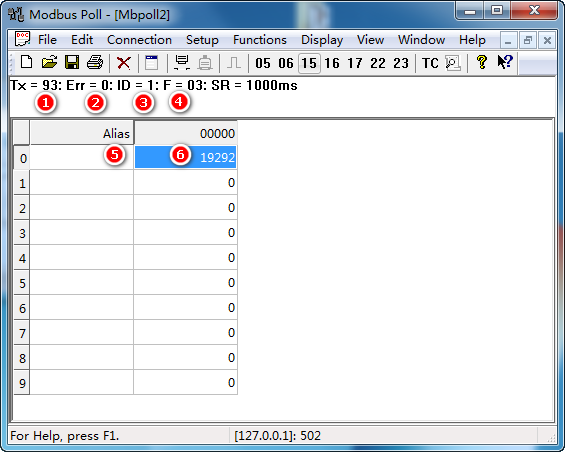The height and width of the screenshot is (452, 565).
Task: Click the New document icon
Action: (26, 63)
